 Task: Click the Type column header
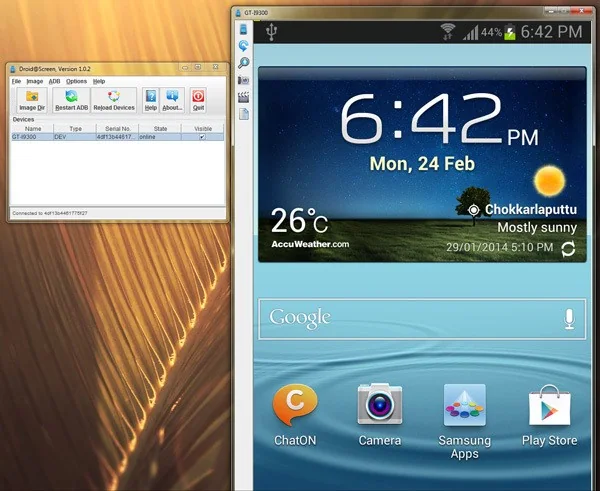(75, 129)
